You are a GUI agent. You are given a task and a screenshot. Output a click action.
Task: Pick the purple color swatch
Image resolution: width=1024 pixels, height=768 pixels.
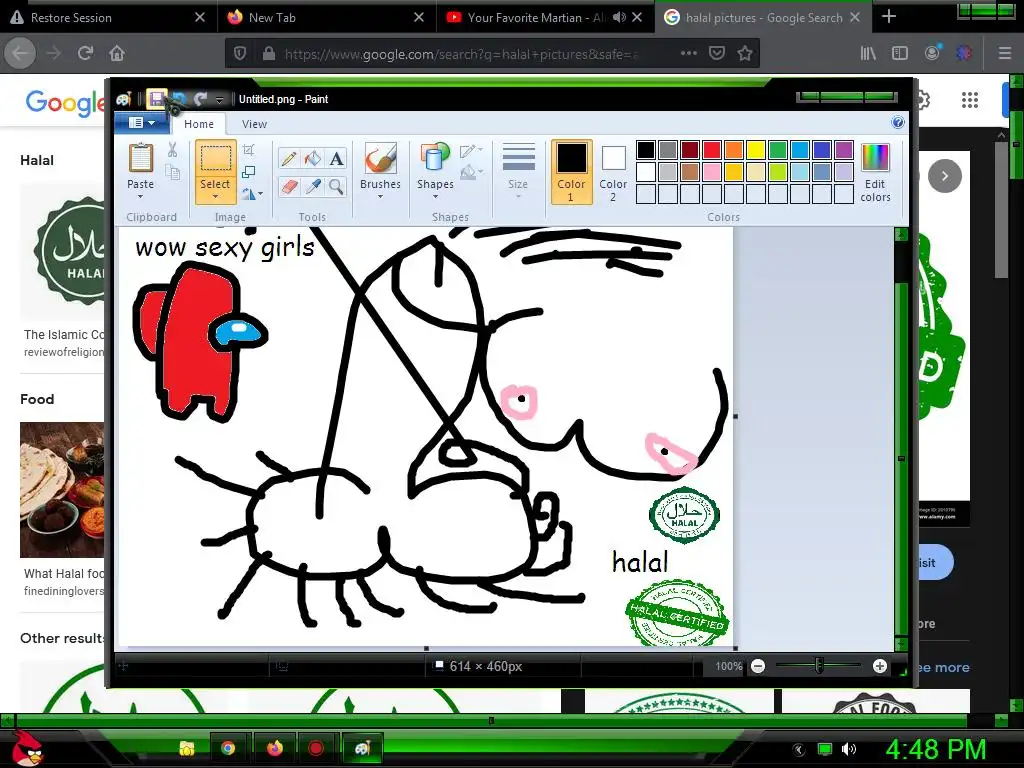click(x=844, y=150)
